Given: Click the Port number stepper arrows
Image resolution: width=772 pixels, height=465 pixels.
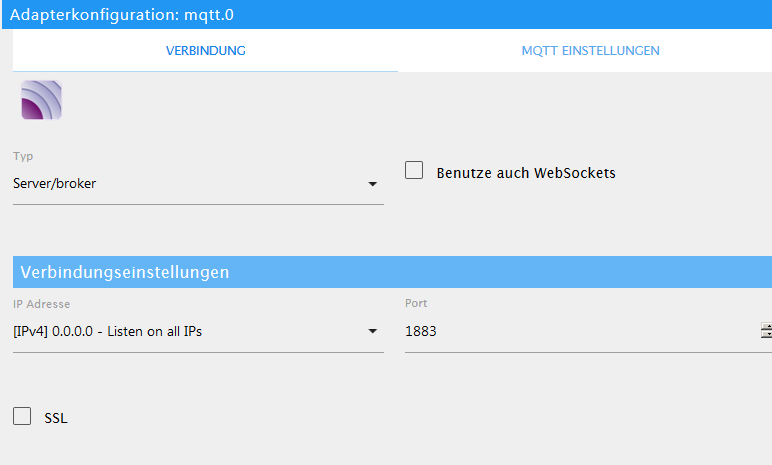Looking at the screenshot, I should (x=766, y=331).
